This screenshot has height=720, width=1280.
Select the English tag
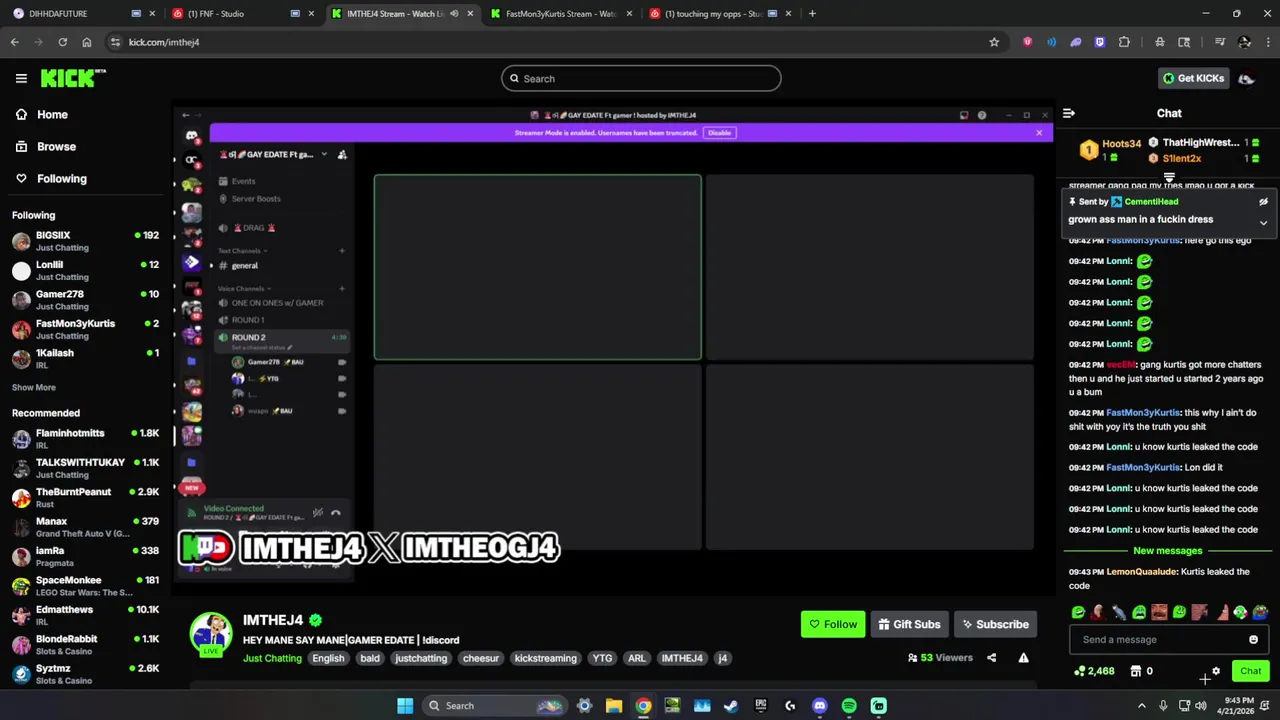pos(328,658)
